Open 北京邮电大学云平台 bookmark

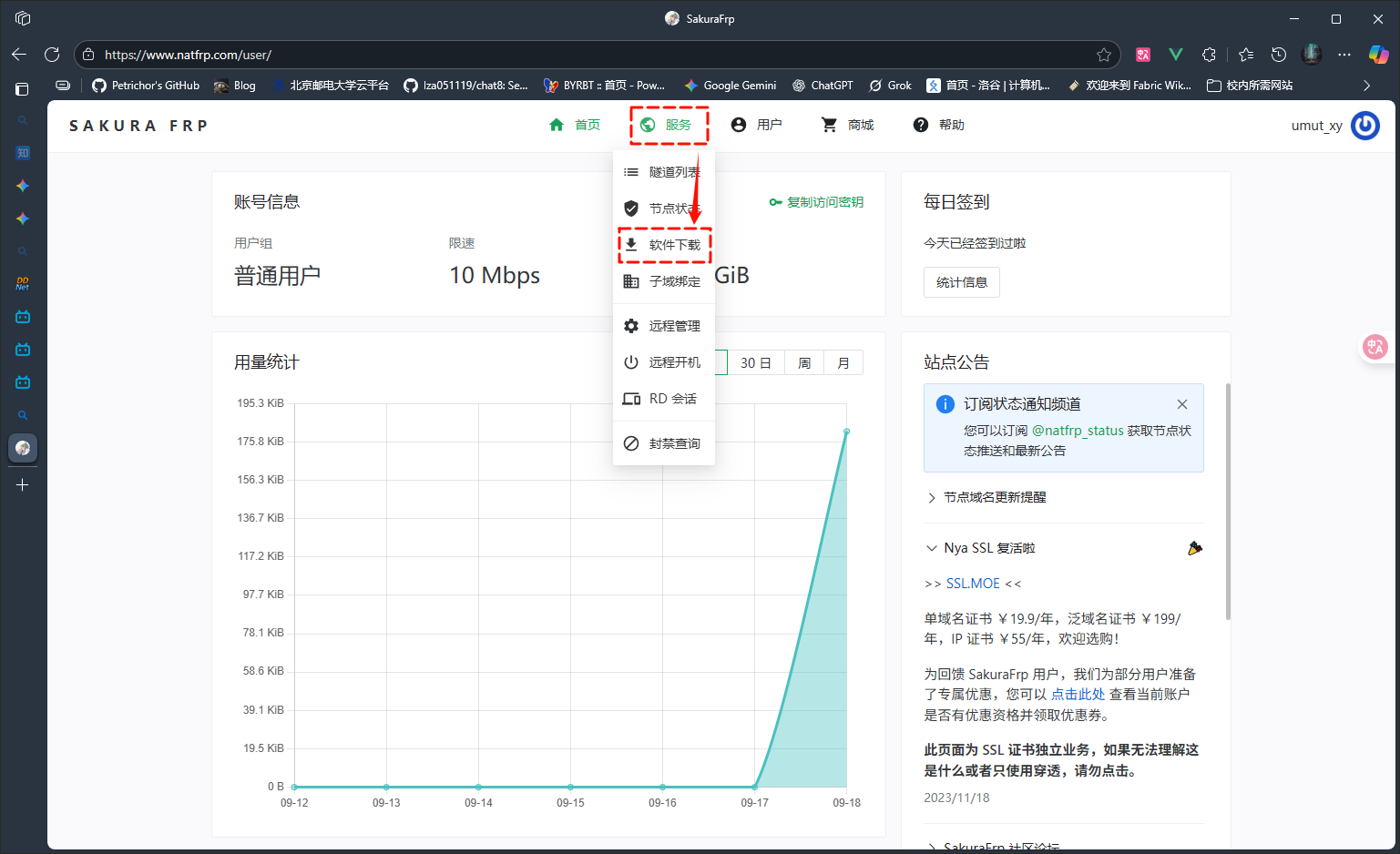[x=329, y=86]
